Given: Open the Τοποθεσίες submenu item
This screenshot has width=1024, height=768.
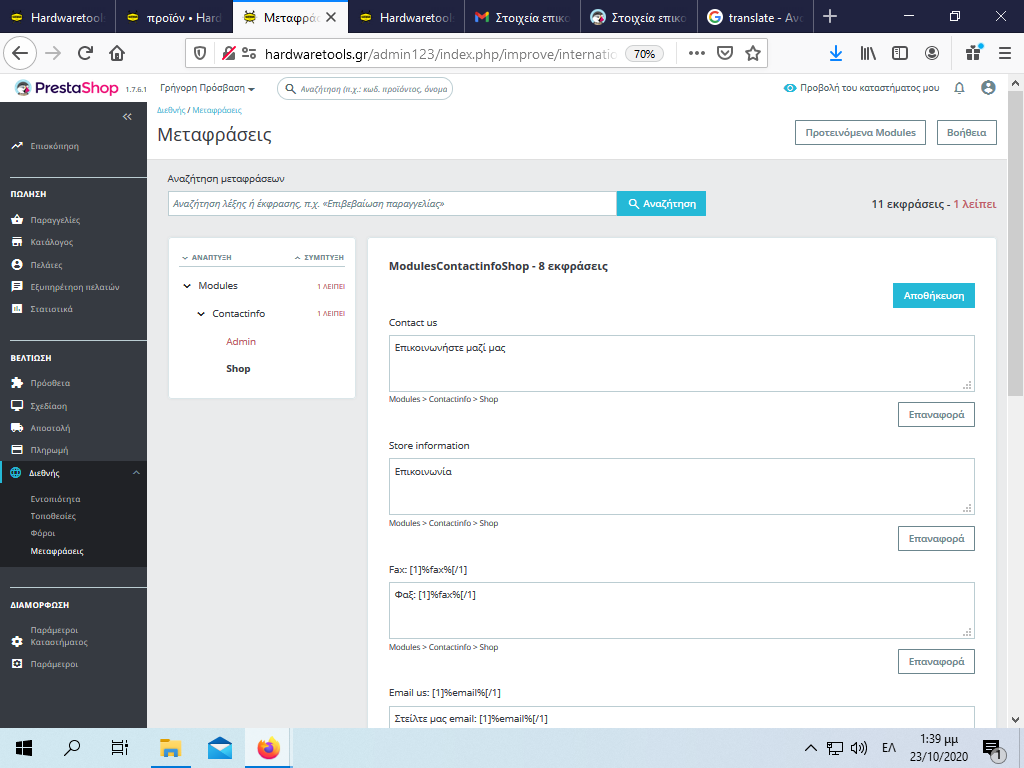Looking at the screenshot, I should [x=53, y=516].
